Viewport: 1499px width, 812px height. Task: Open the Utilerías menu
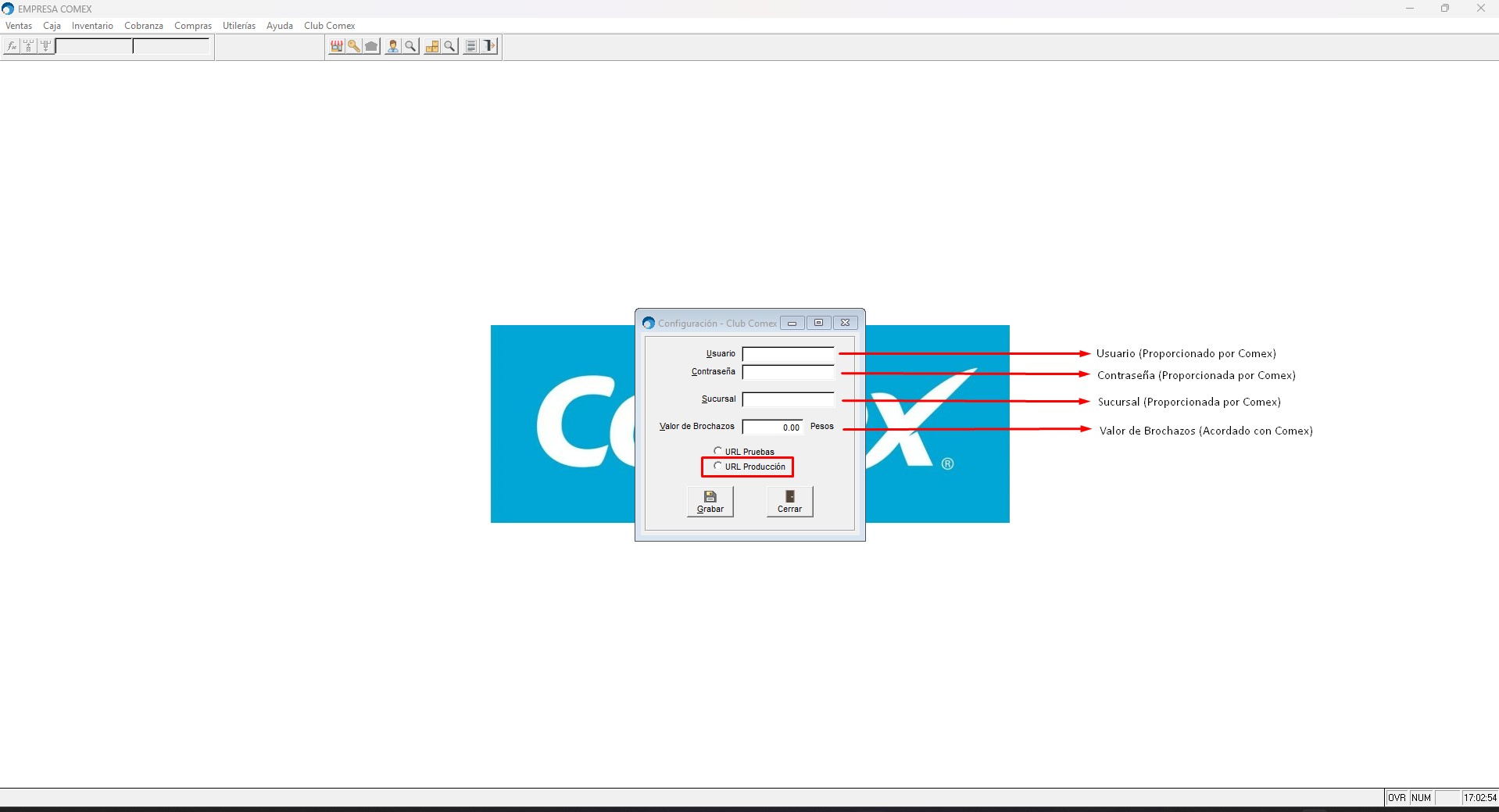click(239, 26)
